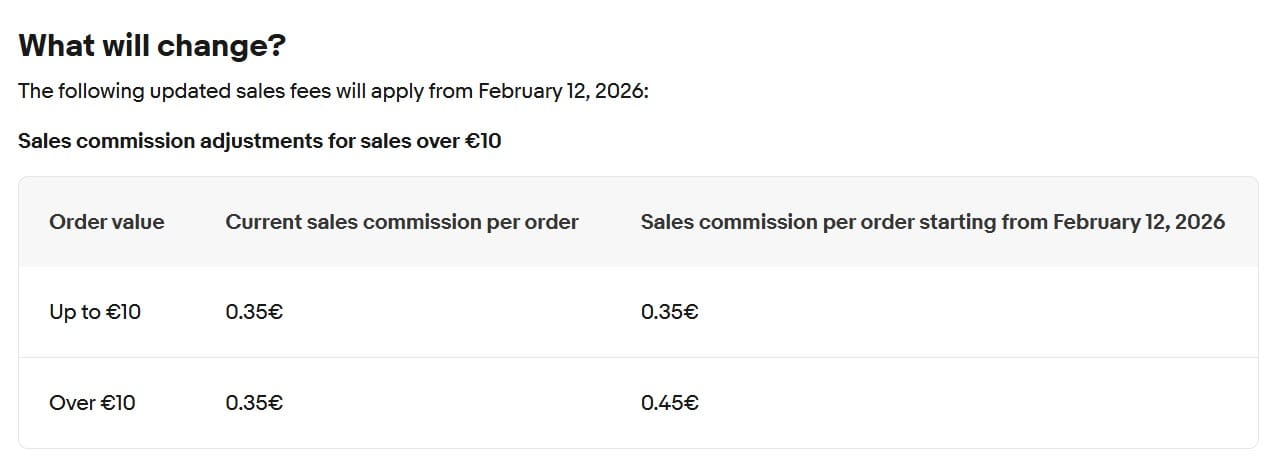
Task: Select the "Up to €10" row label
Action: [x=95, y=312]
